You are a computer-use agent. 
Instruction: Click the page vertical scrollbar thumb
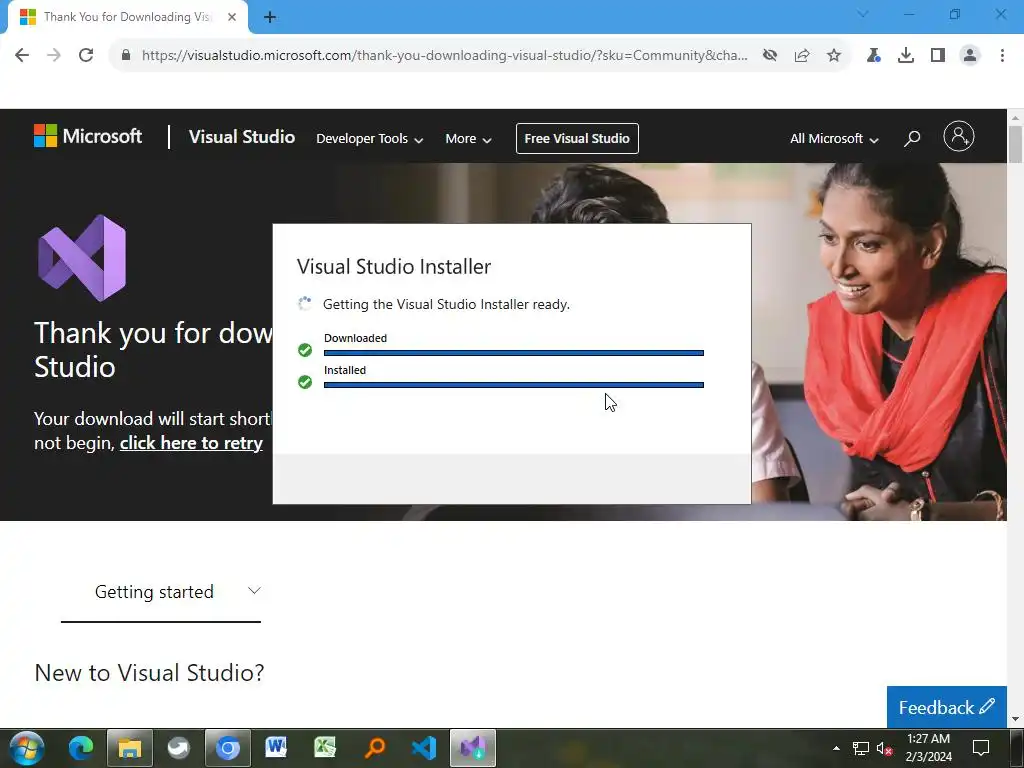1015,144
